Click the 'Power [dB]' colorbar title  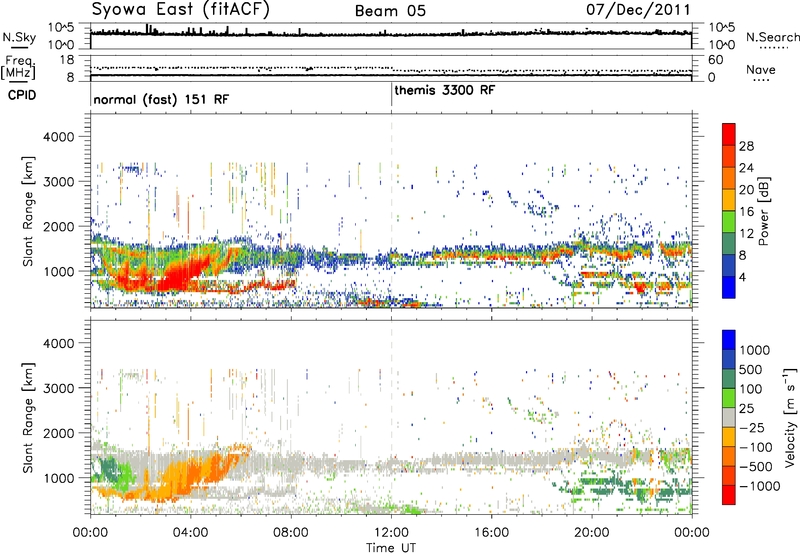763,211
